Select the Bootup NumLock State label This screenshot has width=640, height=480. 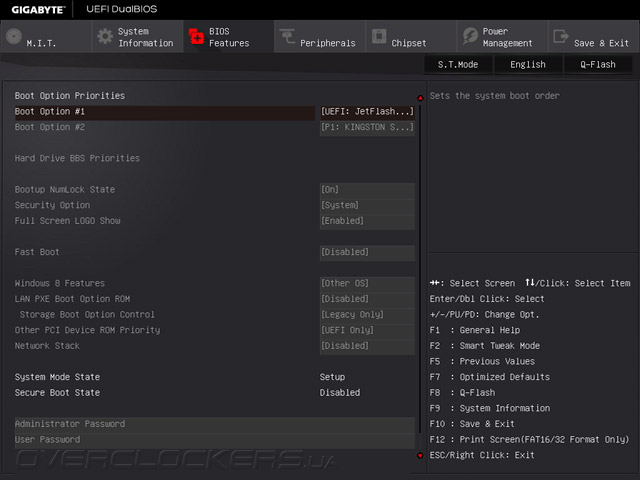64,190
